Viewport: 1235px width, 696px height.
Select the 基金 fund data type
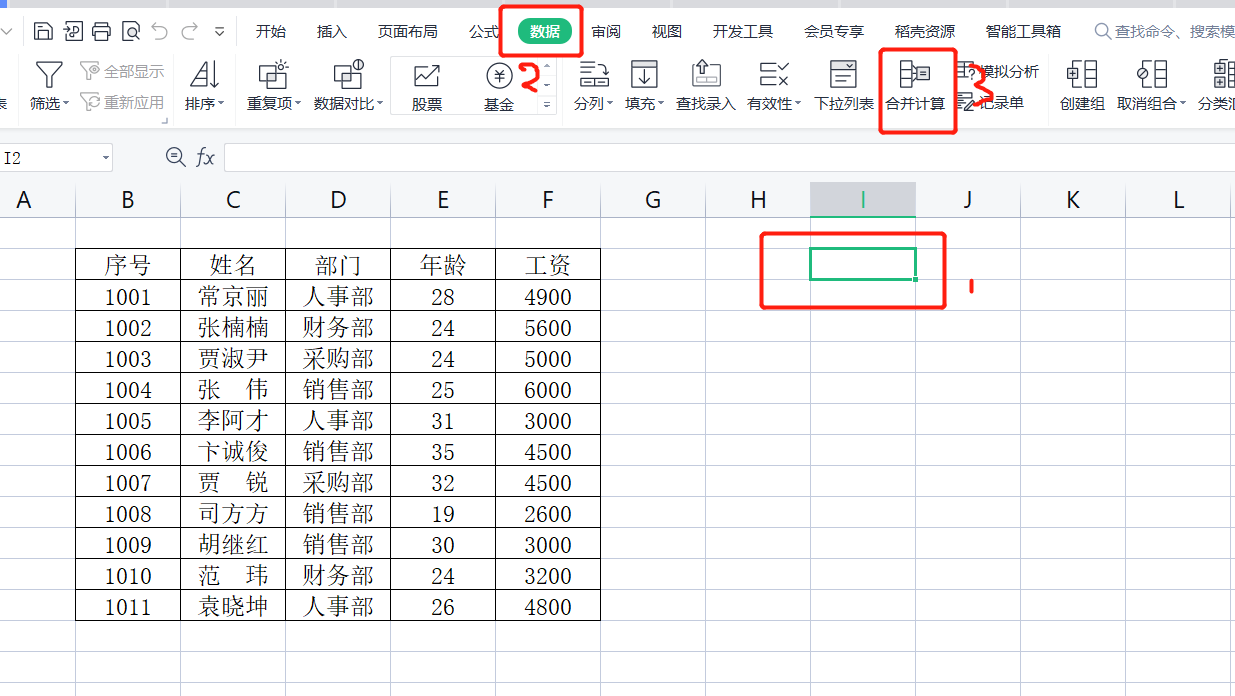(x=499, y=87)
